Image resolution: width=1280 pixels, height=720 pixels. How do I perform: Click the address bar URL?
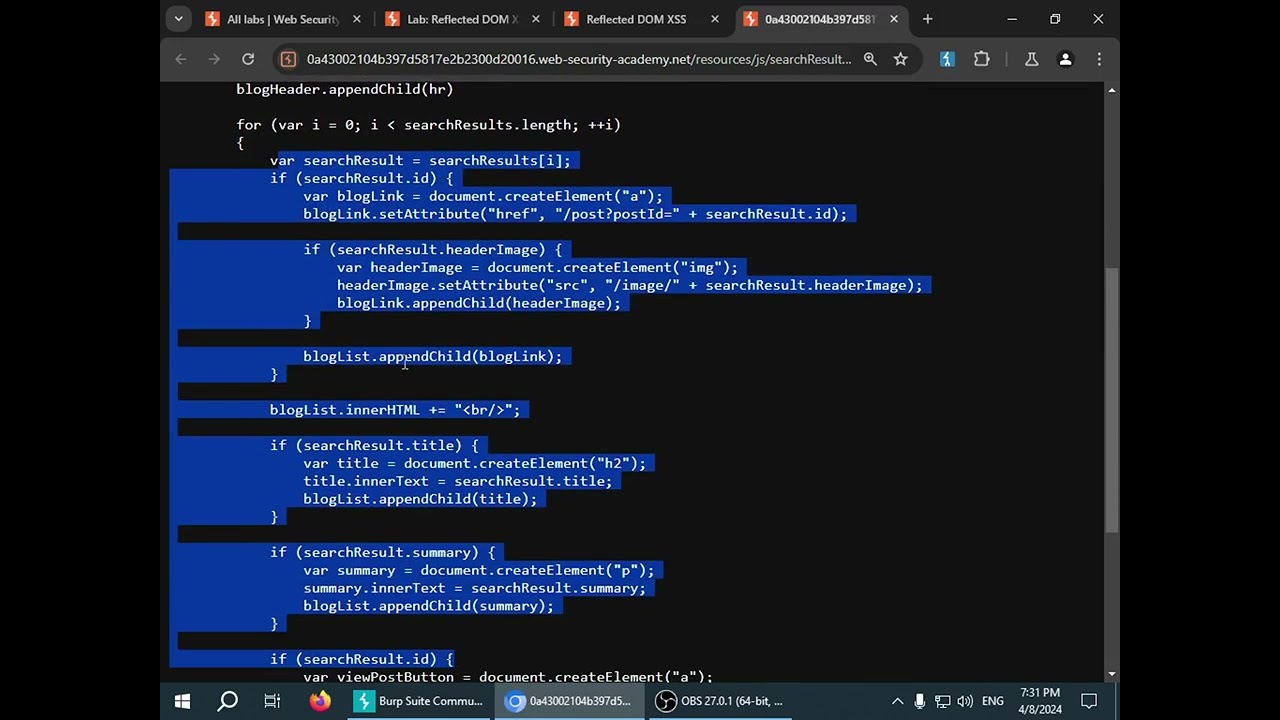tap(579, 59)
